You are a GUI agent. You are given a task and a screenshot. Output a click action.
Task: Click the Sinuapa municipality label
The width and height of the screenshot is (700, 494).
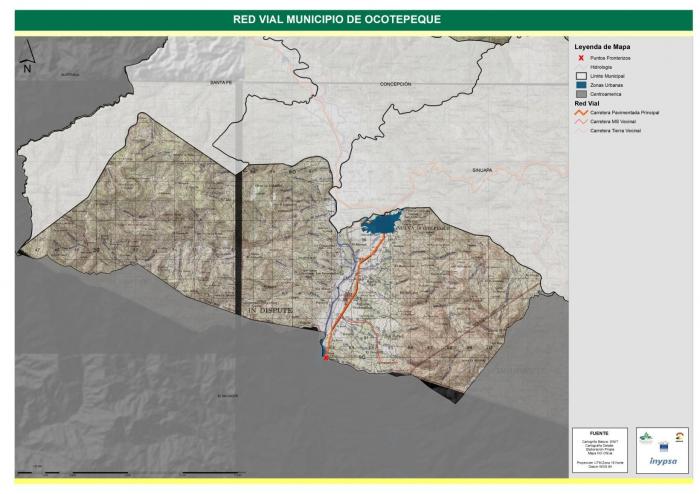click(483, 171)
